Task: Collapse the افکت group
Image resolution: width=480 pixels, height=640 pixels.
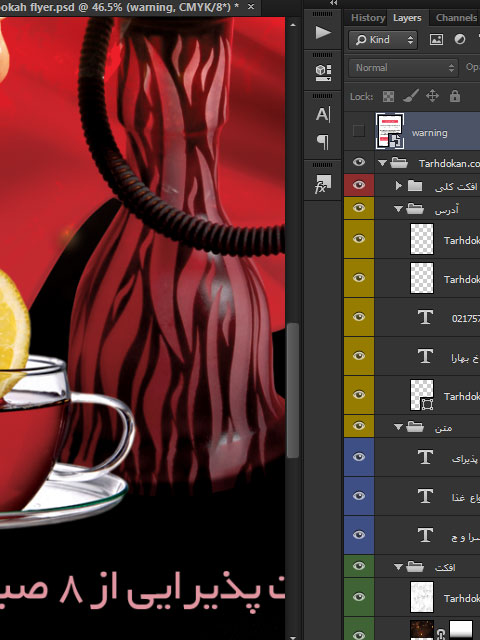Action: click(398, 567)
